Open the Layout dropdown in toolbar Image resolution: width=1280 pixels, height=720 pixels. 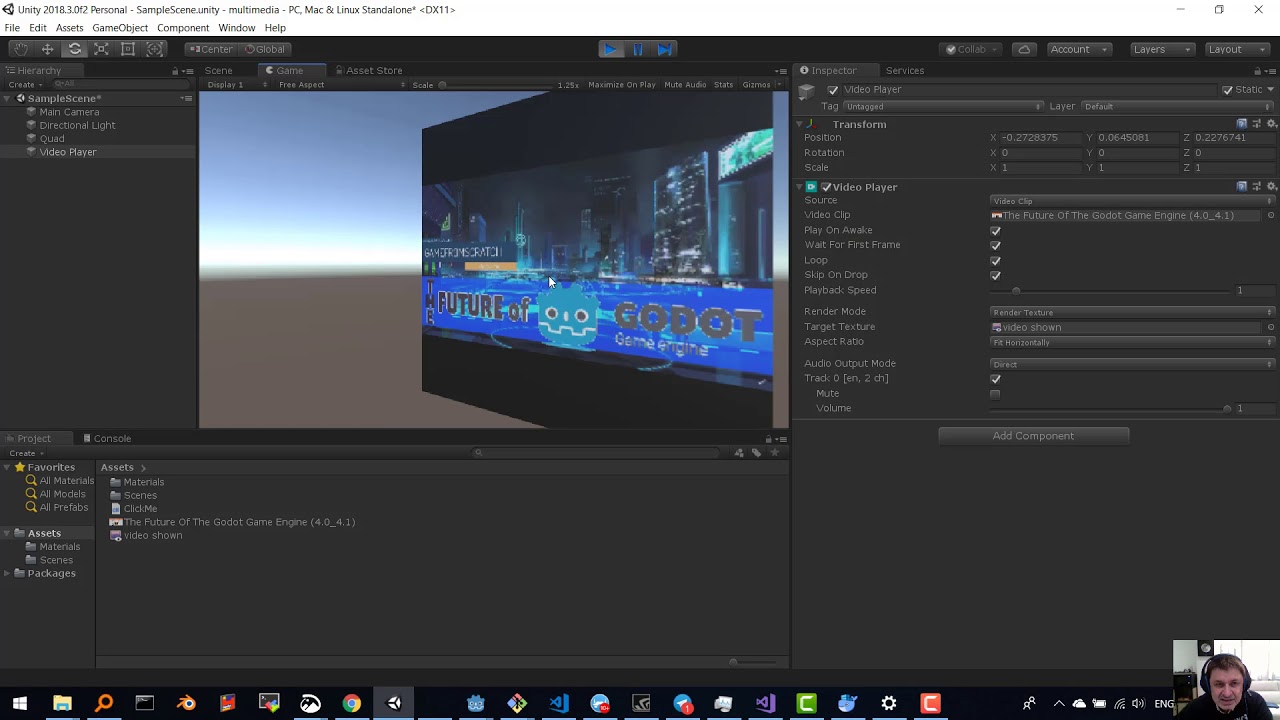(1236, 49)
